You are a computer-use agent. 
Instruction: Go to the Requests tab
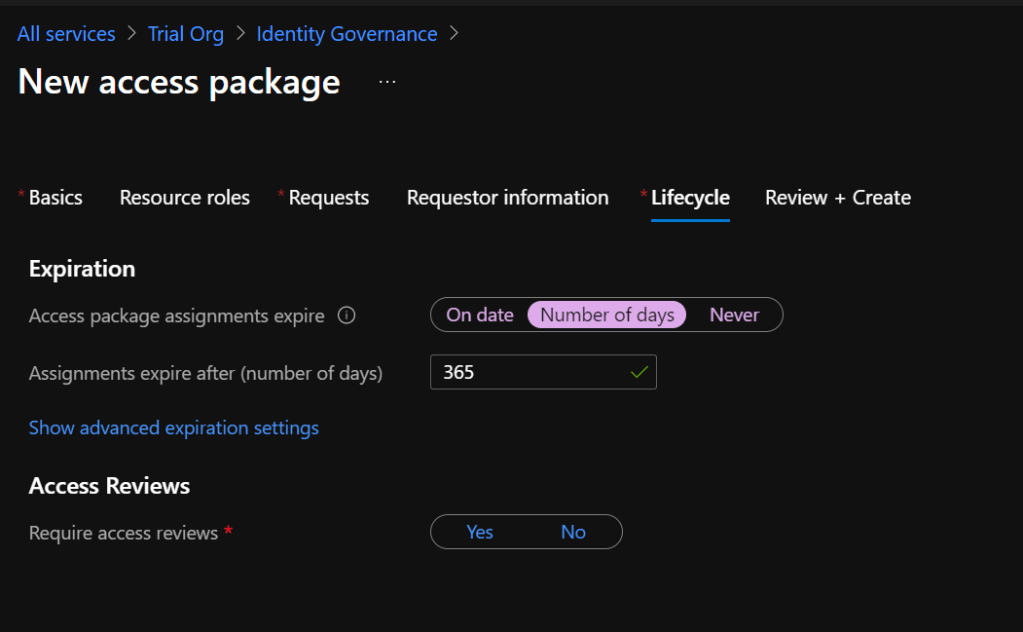pyautogui.click(x=328, y=198)
